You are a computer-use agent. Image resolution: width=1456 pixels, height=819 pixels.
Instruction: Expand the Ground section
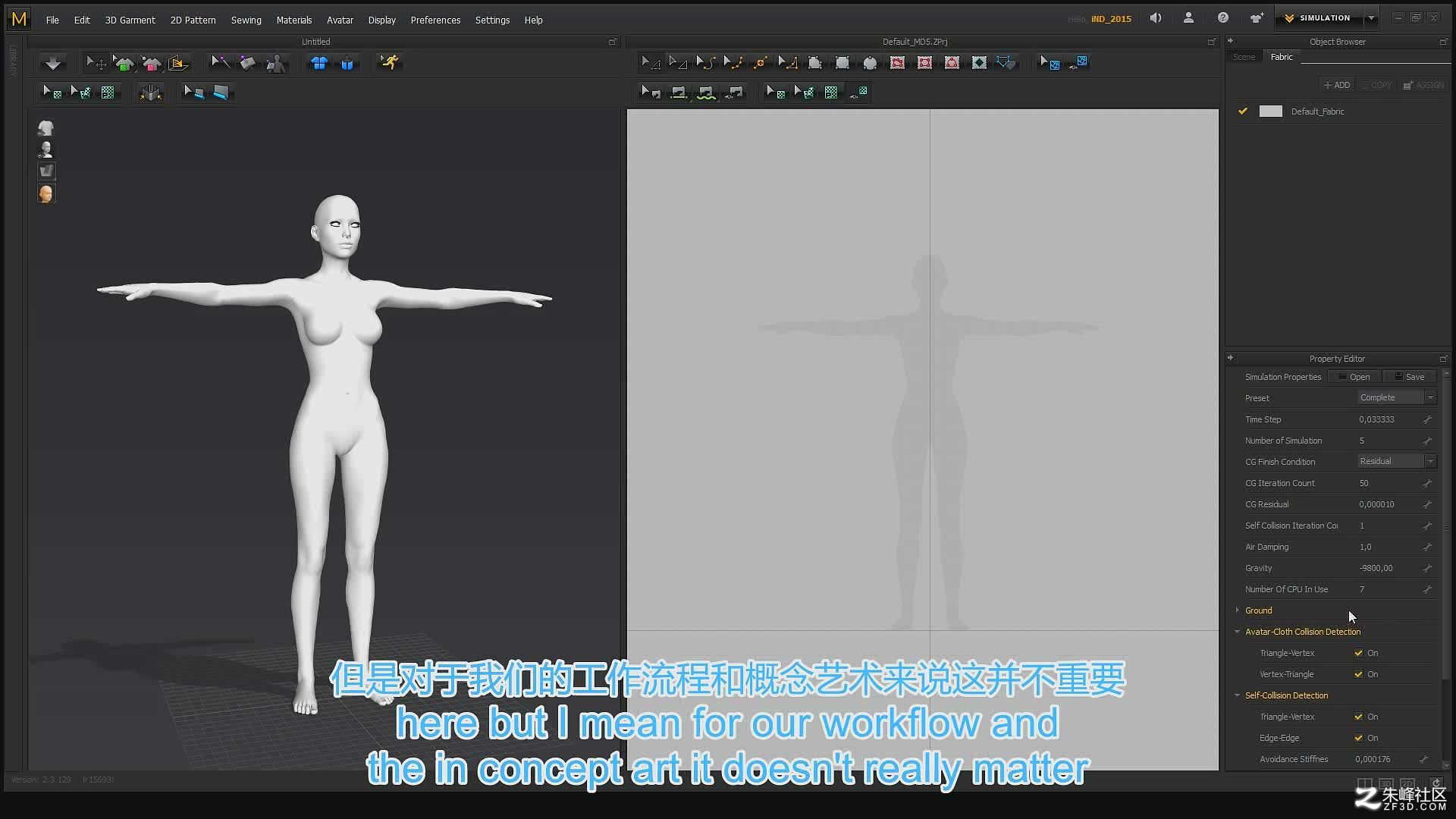click(1238, 610)
